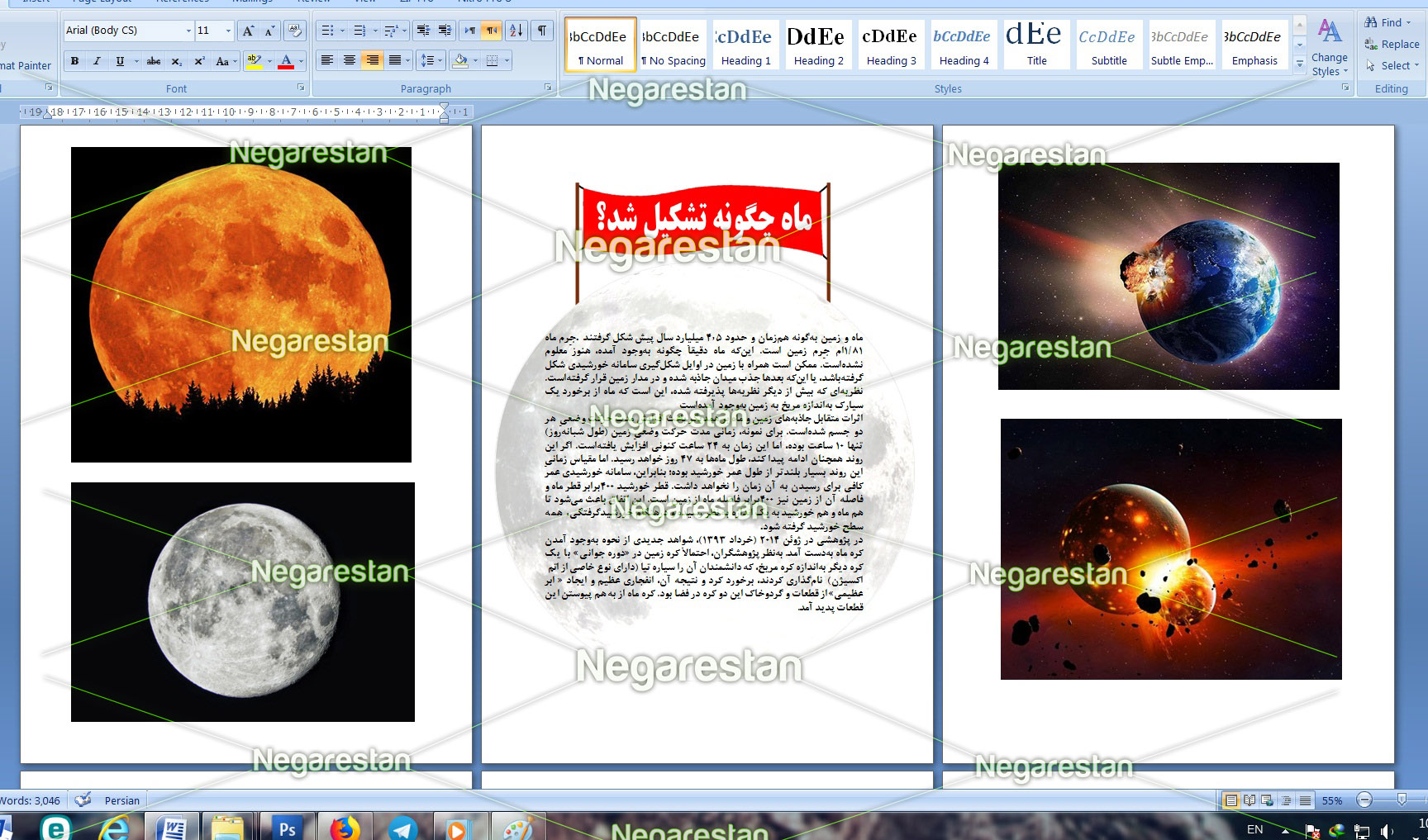This screenshot has width=1428, height=840.
Task: Justify the paragraph text
Action: 395,60
